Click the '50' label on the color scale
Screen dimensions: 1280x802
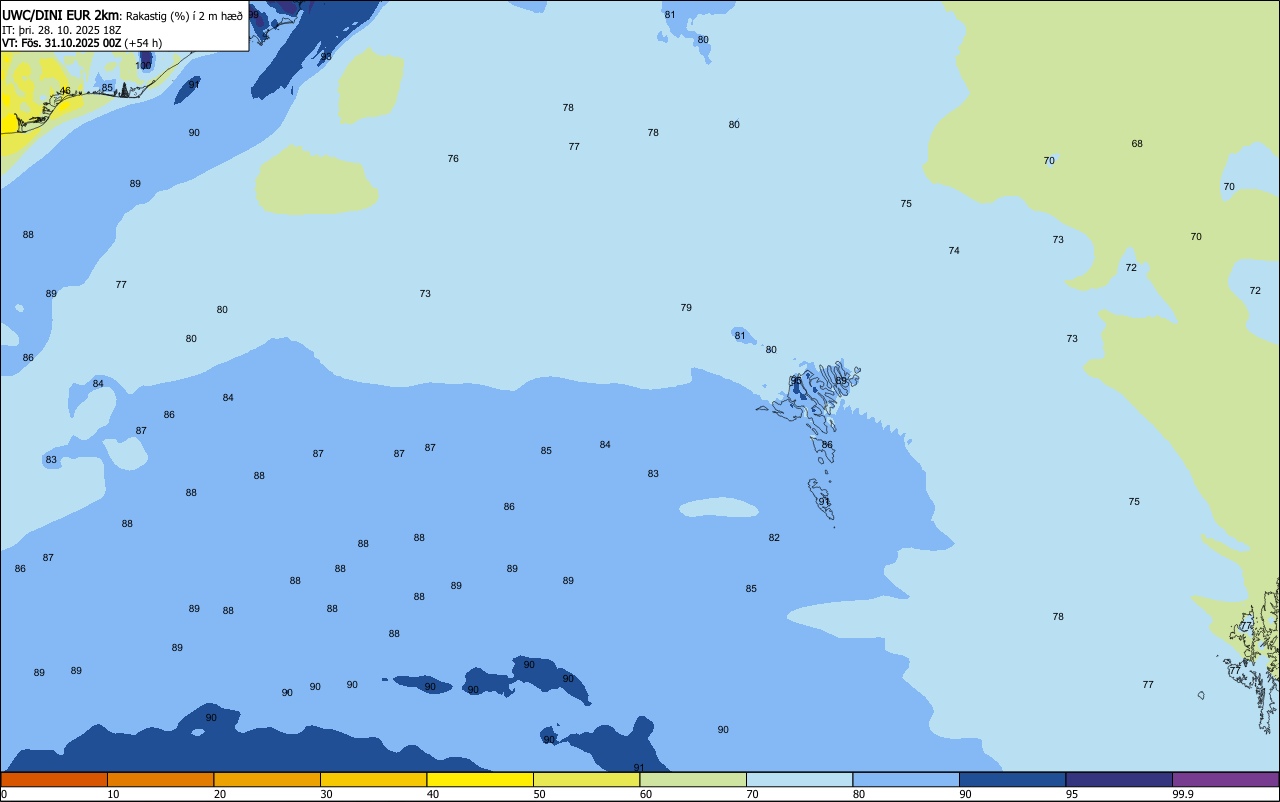pos(539,794)
